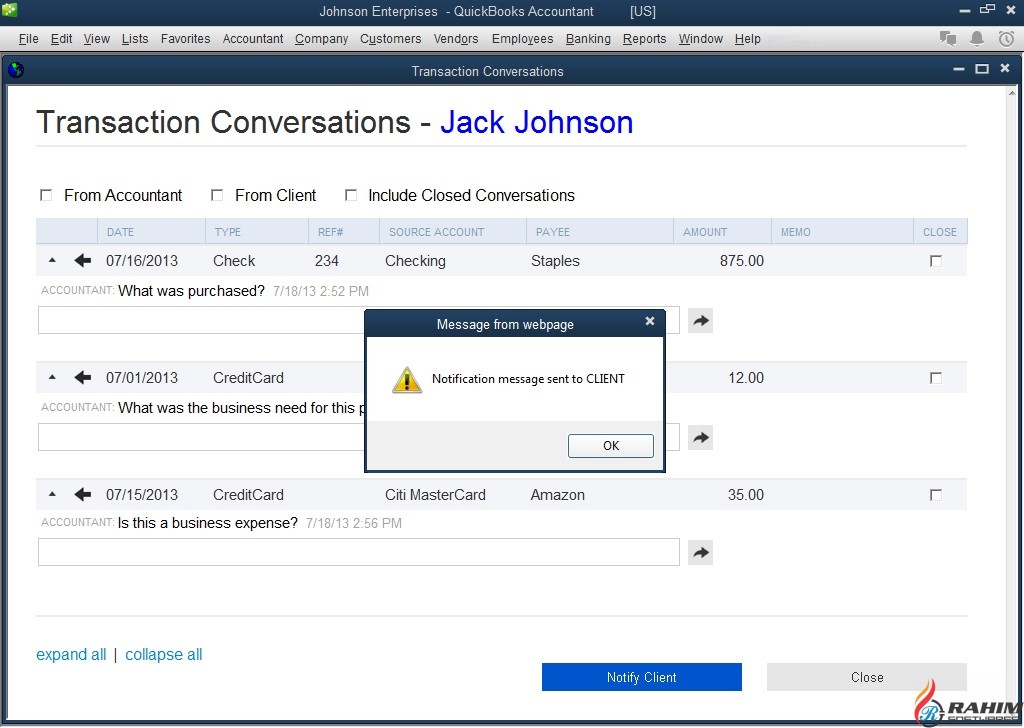Collapse the 07/01/2013 CreditCard conversation triangle
The image size is (1024, 728).
[x=53, y=378]
